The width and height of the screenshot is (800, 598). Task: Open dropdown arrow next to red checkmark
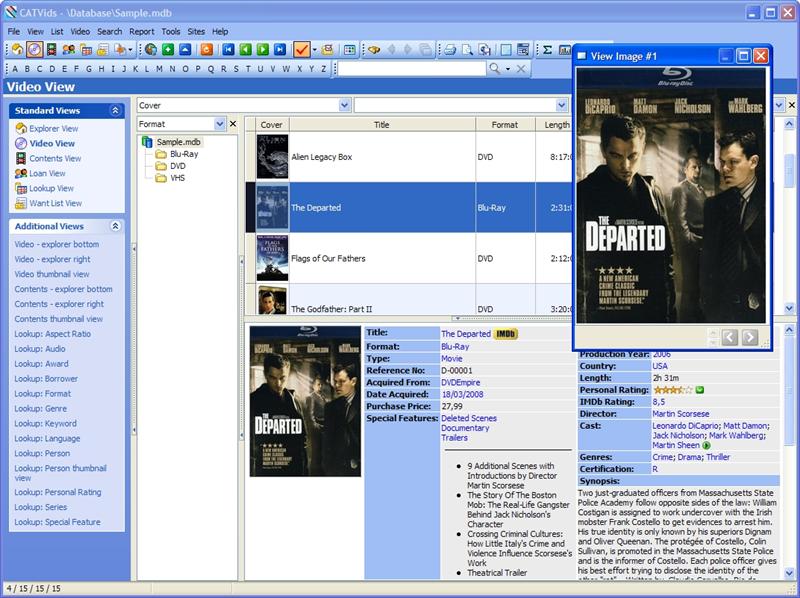pos(314,49)
